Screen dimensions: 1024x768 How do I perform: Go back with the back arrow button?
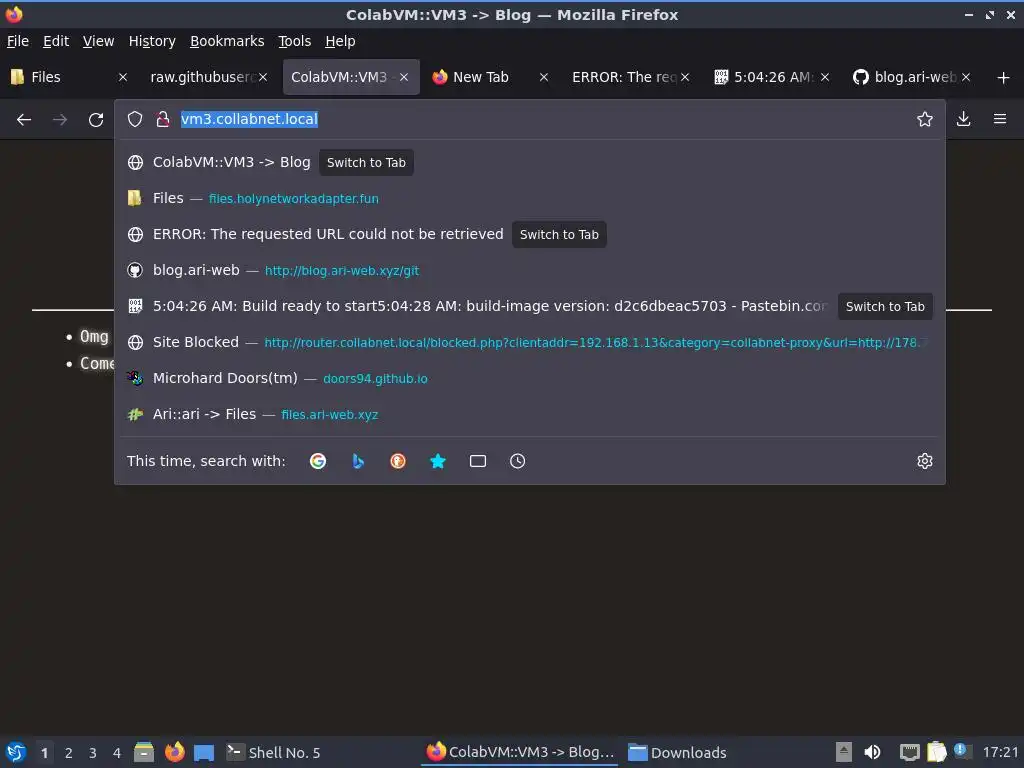(x=24, y=120)
